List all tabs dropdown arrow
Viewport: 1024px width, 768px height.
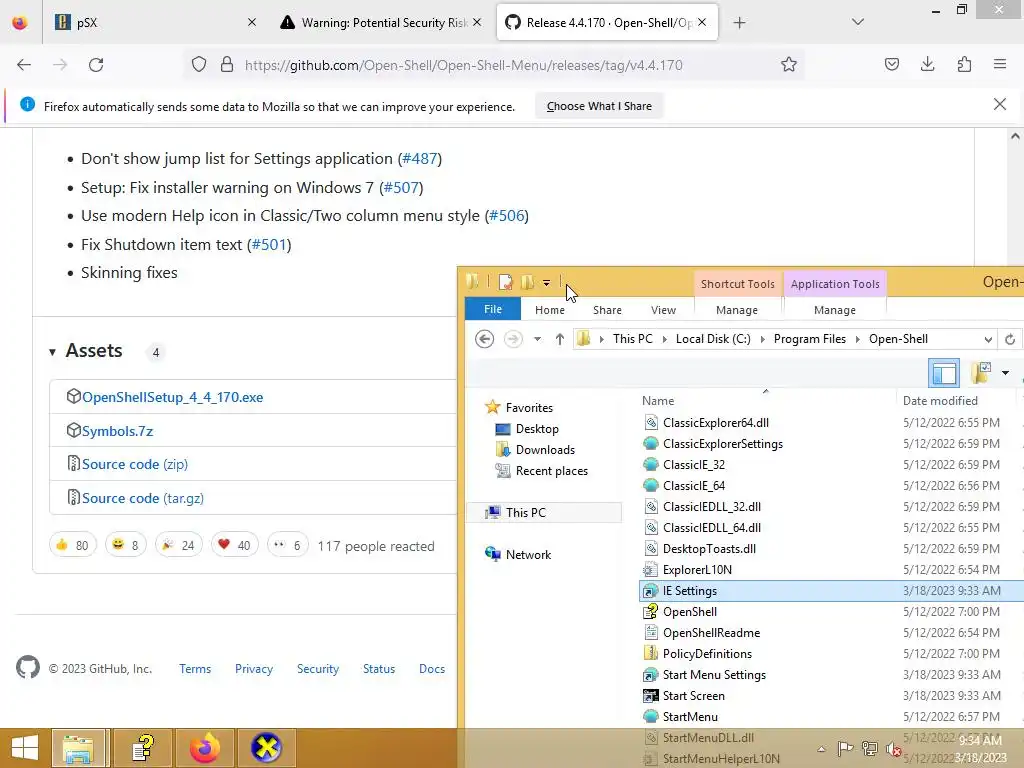click(858, 22)
